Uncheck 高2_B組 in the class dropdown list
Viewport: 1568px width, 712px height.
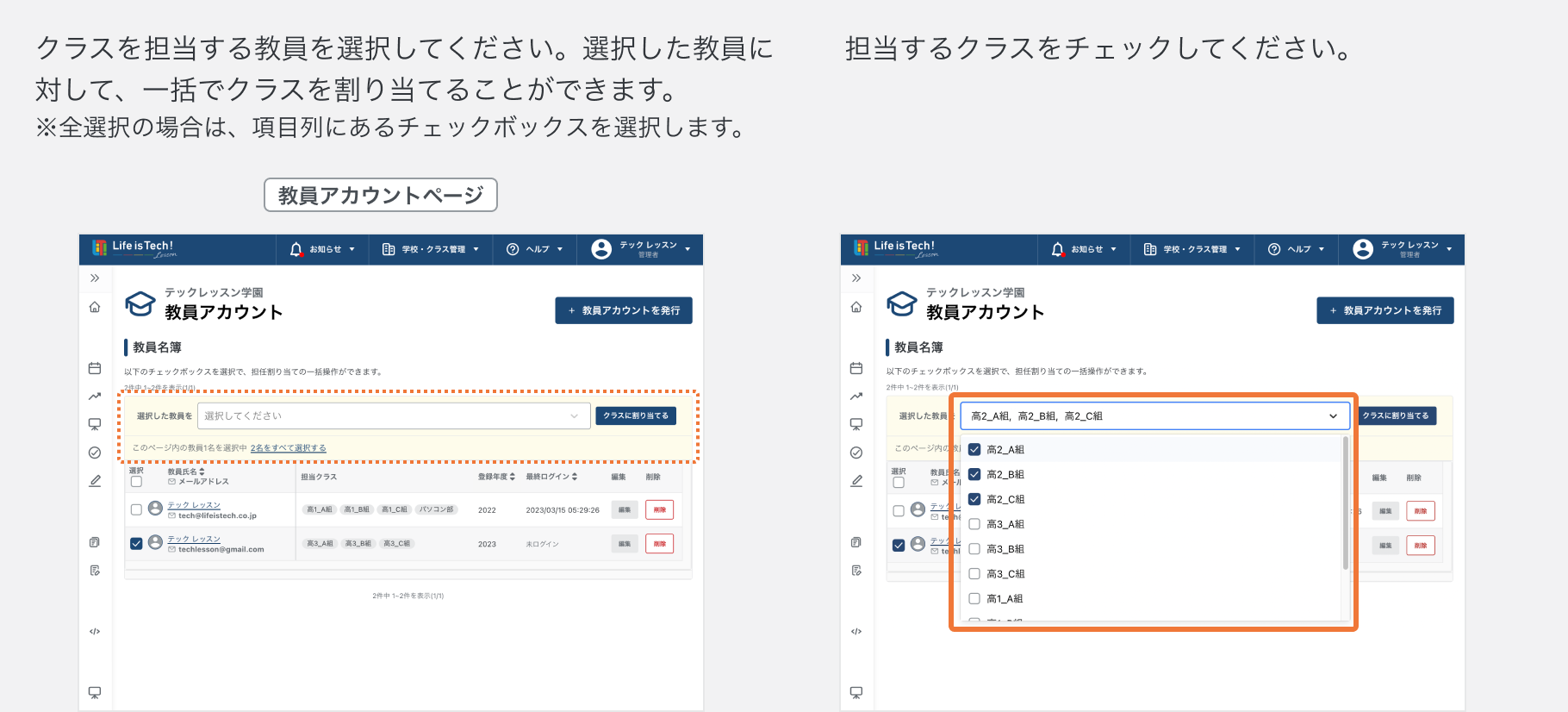974,474
